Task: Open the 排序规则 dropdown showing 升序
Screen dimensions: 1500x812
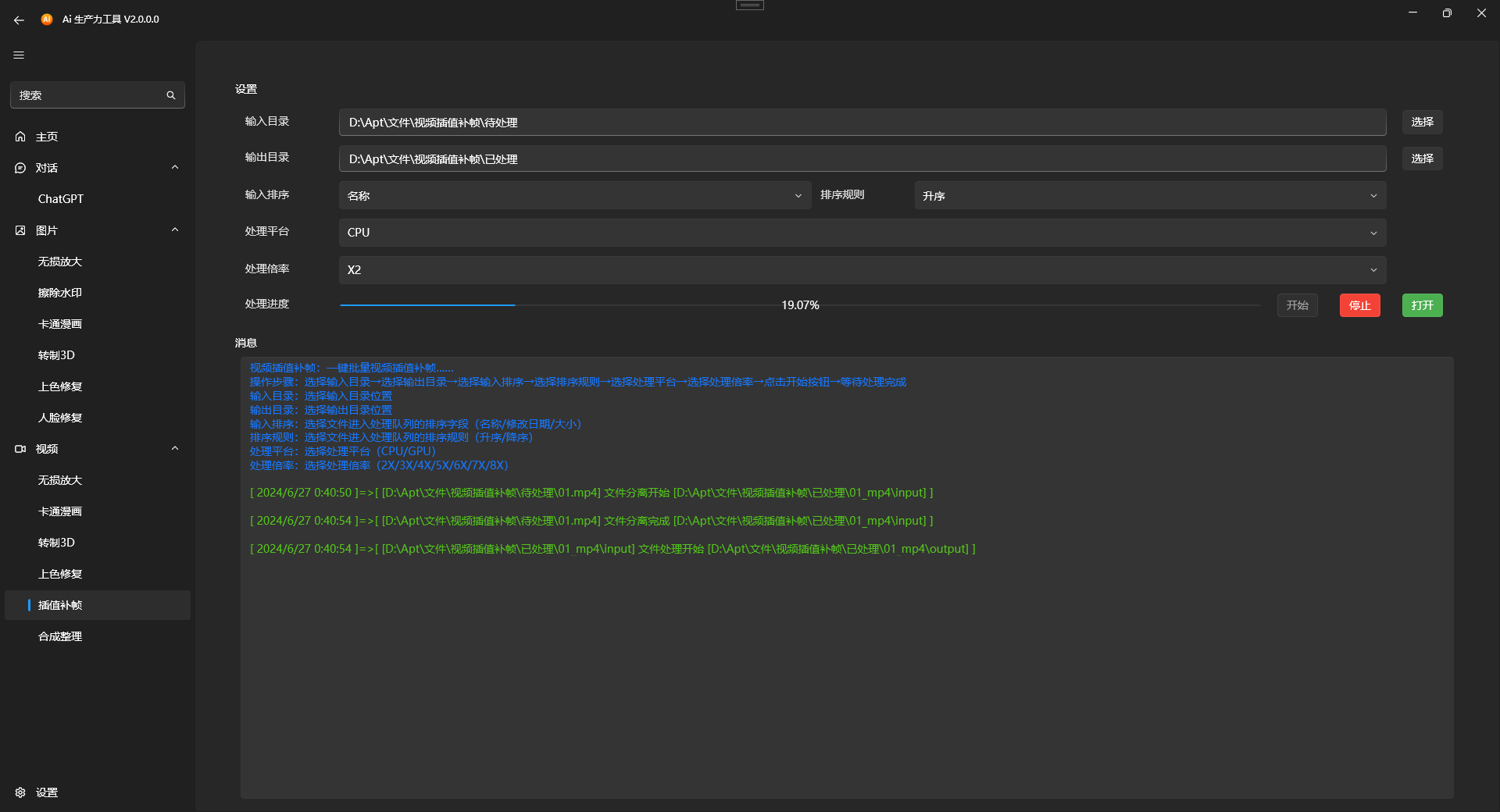Action: coord(1150,196)
